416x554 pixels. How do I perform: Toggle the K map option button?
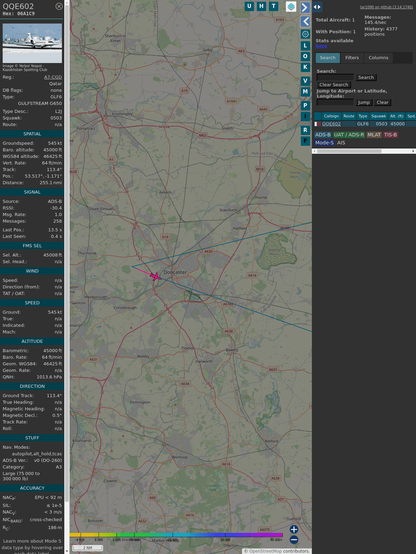coord(305,67)
